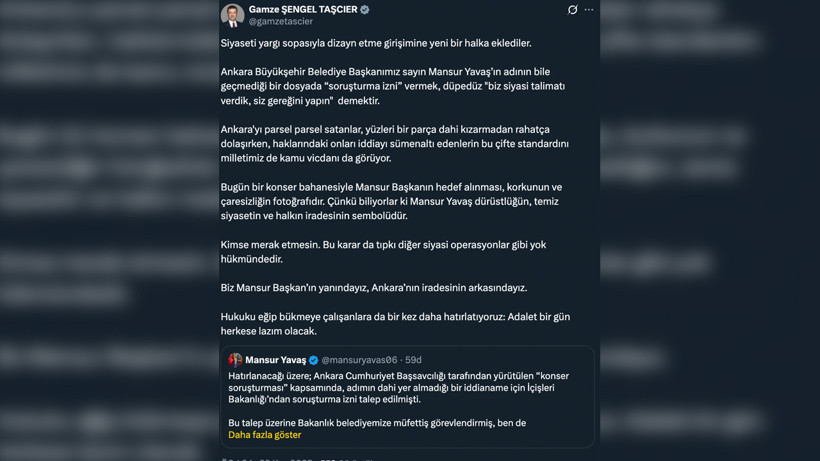The height and width of the screenshot is (461, 820).
Task: Click the Gamze ŞENGEL TAŞCIER display name
Action: point(303,9)
